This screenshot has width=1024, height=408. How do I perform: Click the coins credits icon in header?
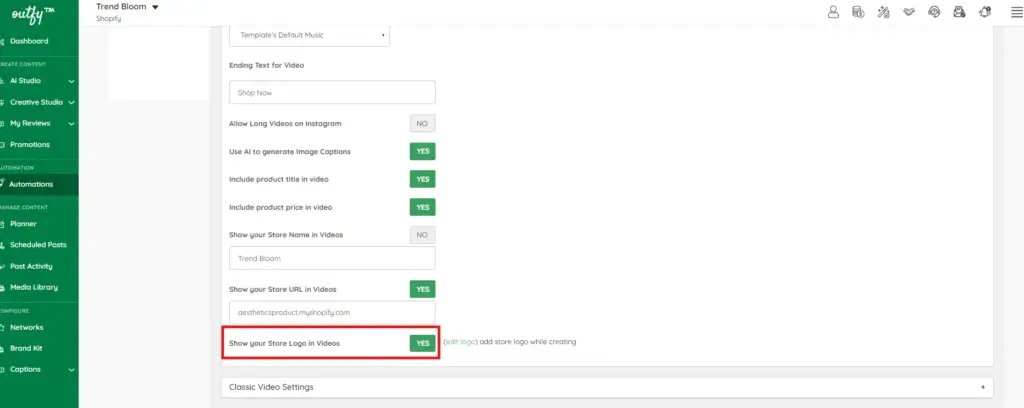click(858, 12)
